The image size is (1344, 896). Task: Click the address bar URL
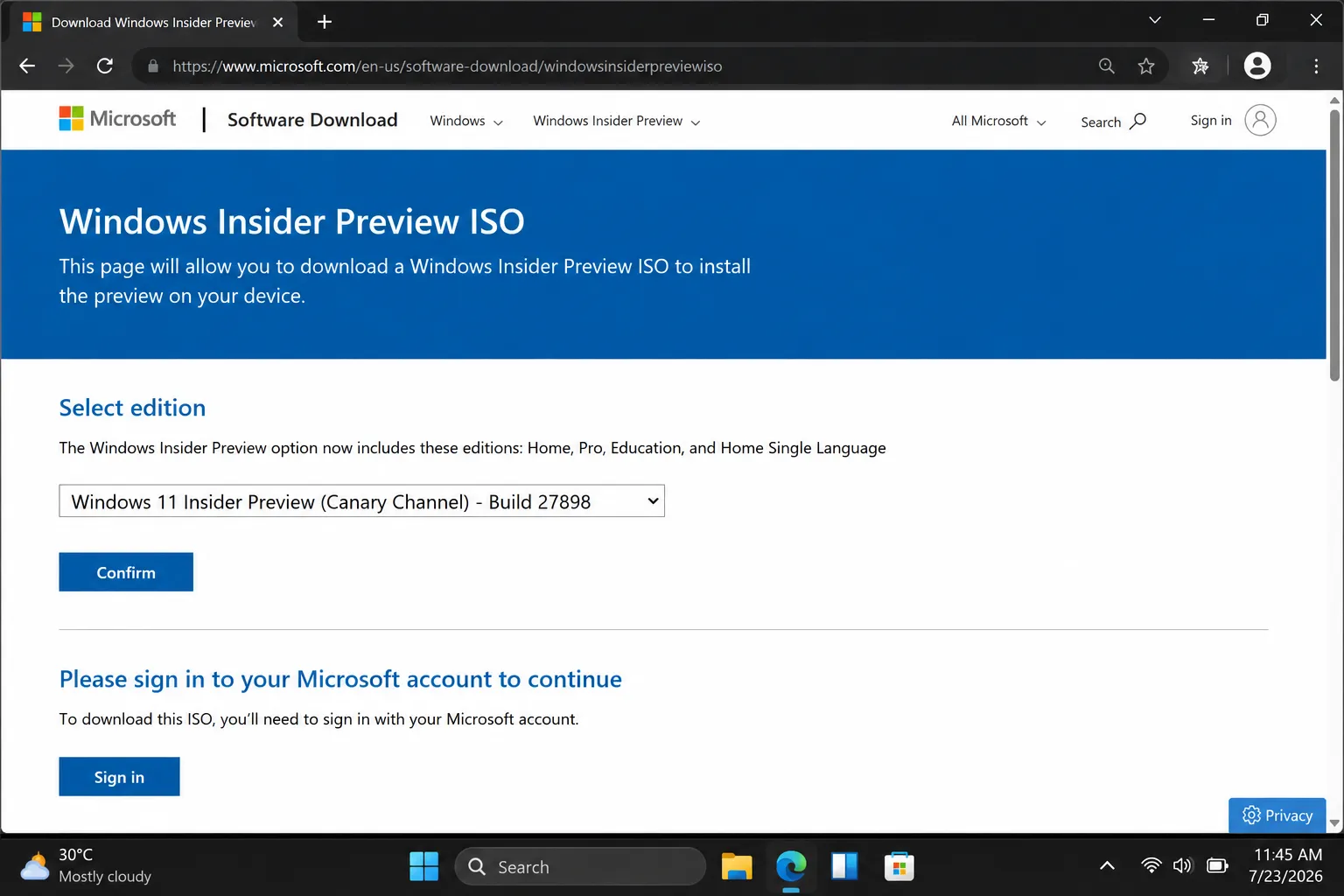(447, 66)
